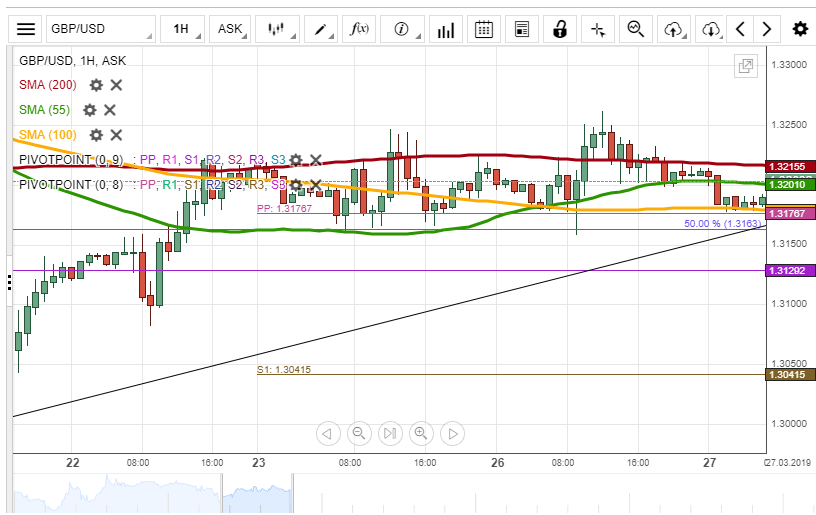
Task: Open the ASK price side dropdown
Action: [x=234, y=29]
